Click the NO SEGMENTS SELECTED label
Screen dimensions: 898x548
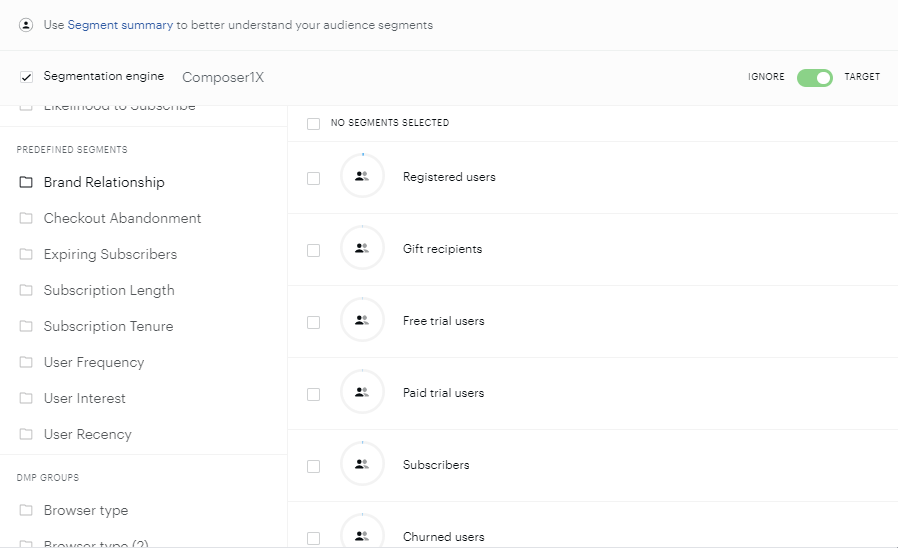[390, 123]
